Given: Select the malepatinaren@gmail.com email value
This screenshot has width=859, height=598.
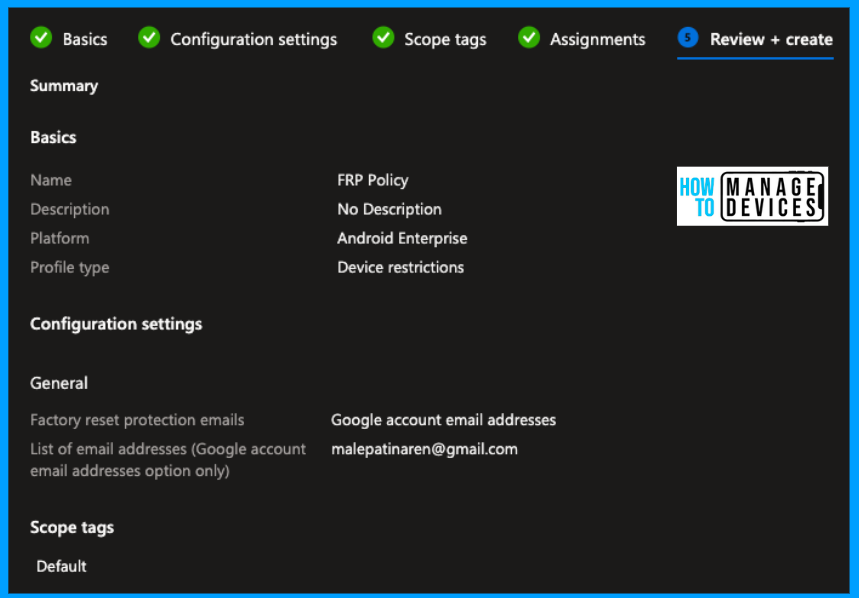Looking at the screenshot, I should click(425, 449).
